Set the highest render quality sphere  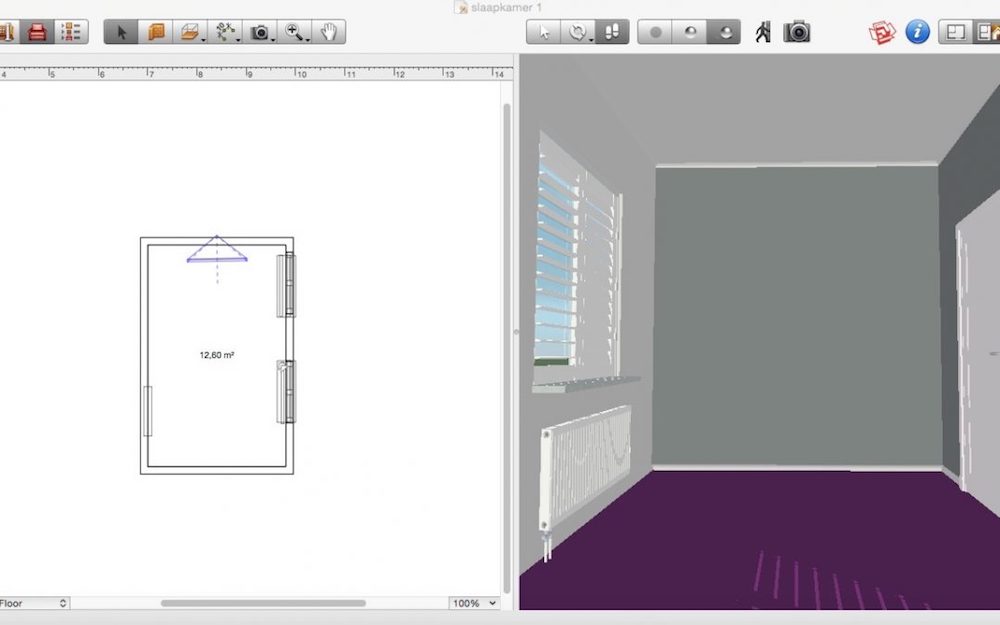(724, 32)
